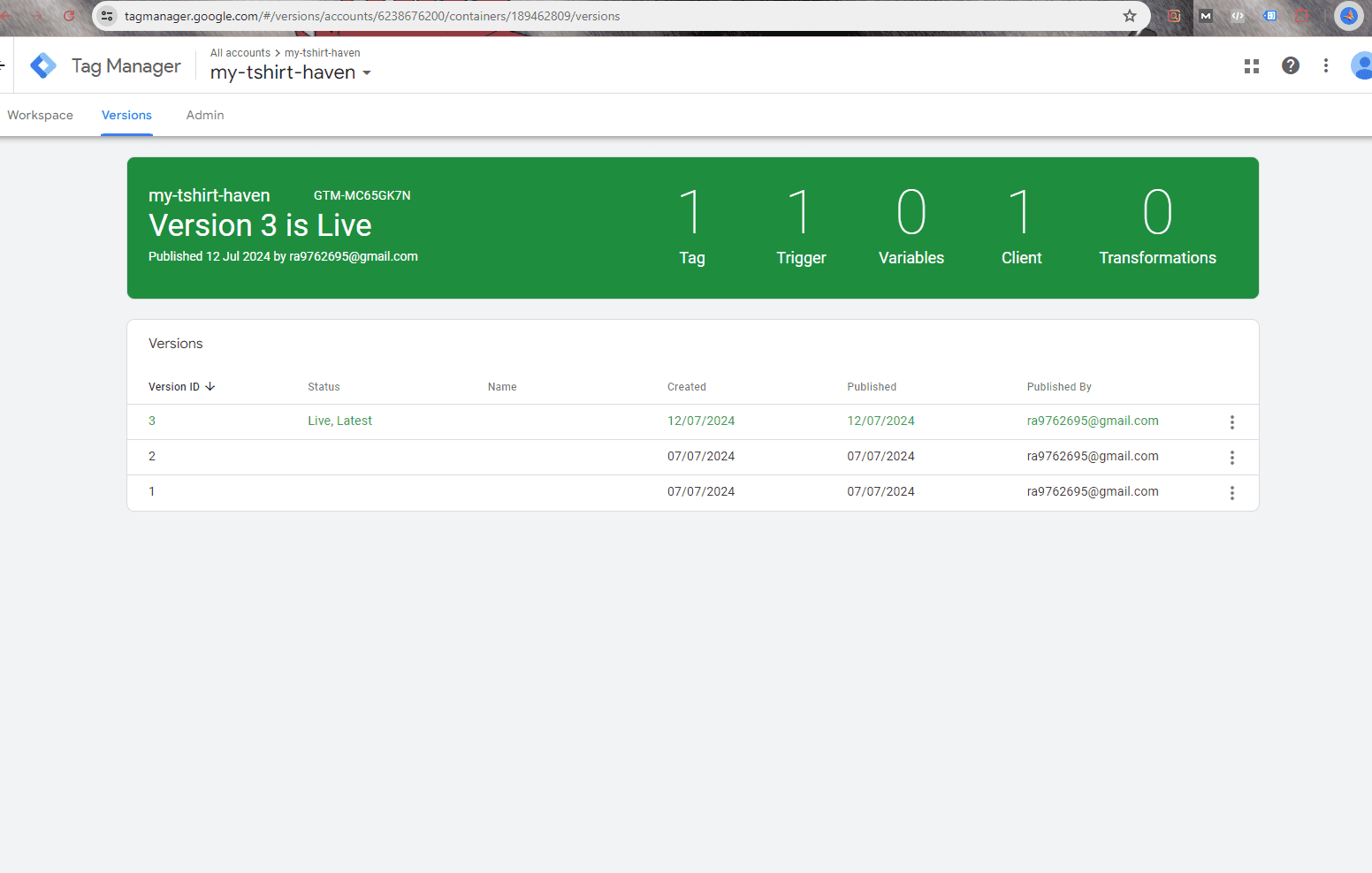Image resolution: width=1372 pixels, height=873 pixels.
Task: Click the Published column header
Action: [x=872, y=387]
